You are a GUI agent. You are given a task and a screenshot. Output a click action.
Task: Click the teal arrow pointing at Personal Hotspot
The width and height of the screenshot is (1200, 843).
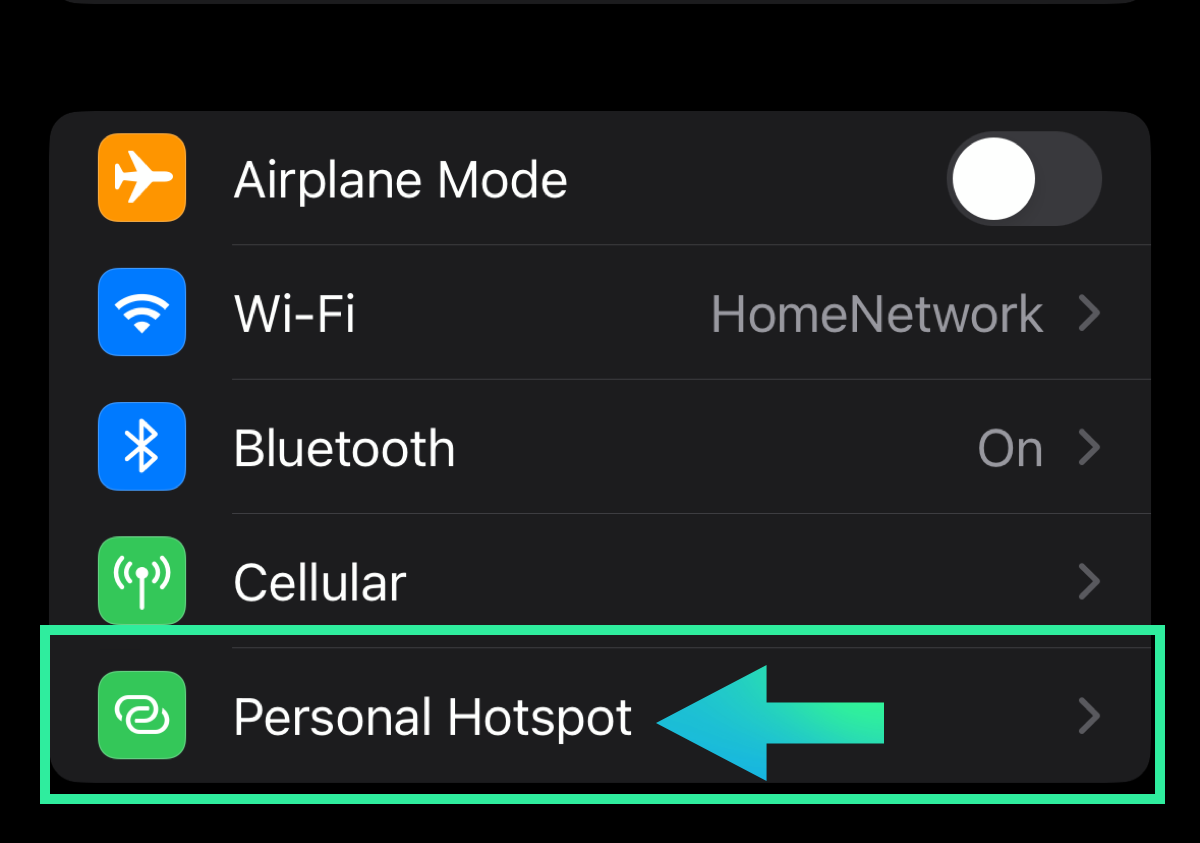point(771,723)
